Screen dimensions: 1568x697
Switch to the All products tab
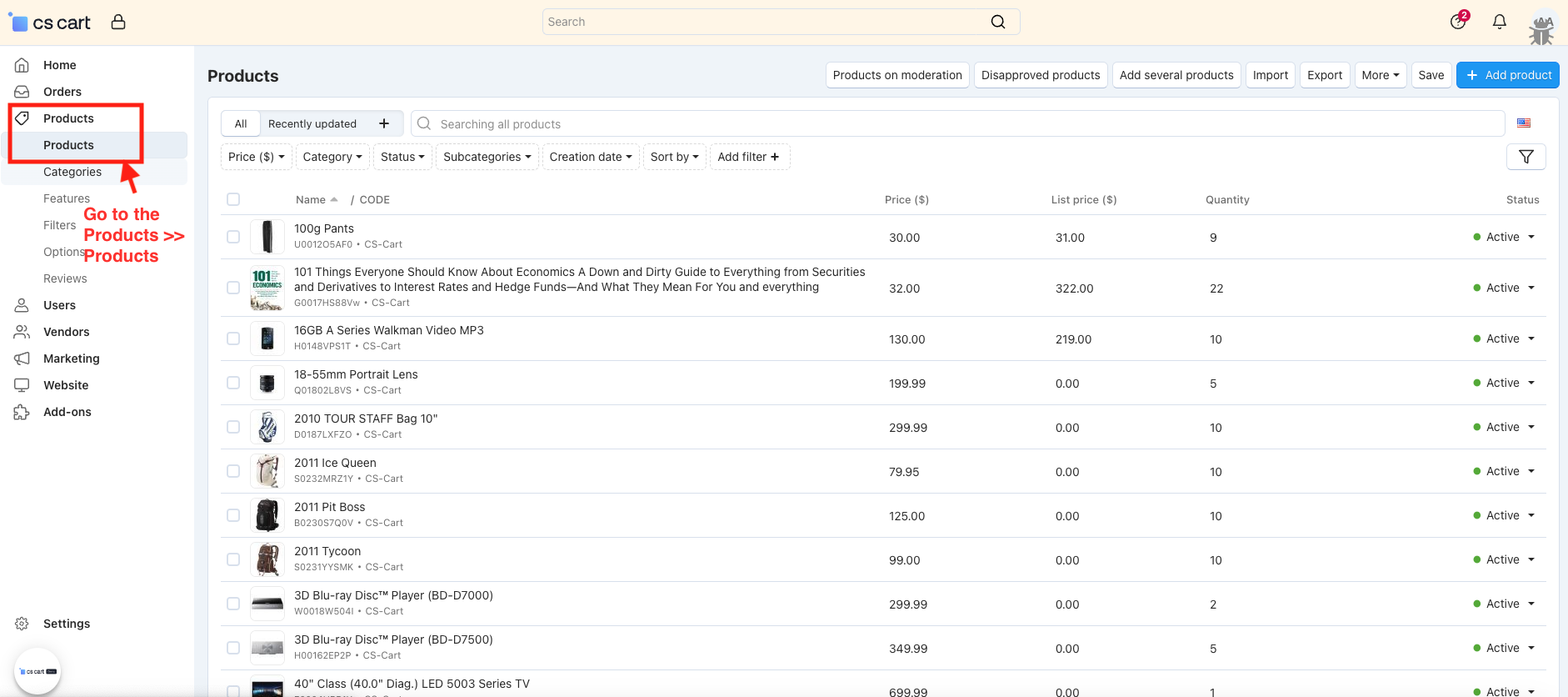point(241,123)
